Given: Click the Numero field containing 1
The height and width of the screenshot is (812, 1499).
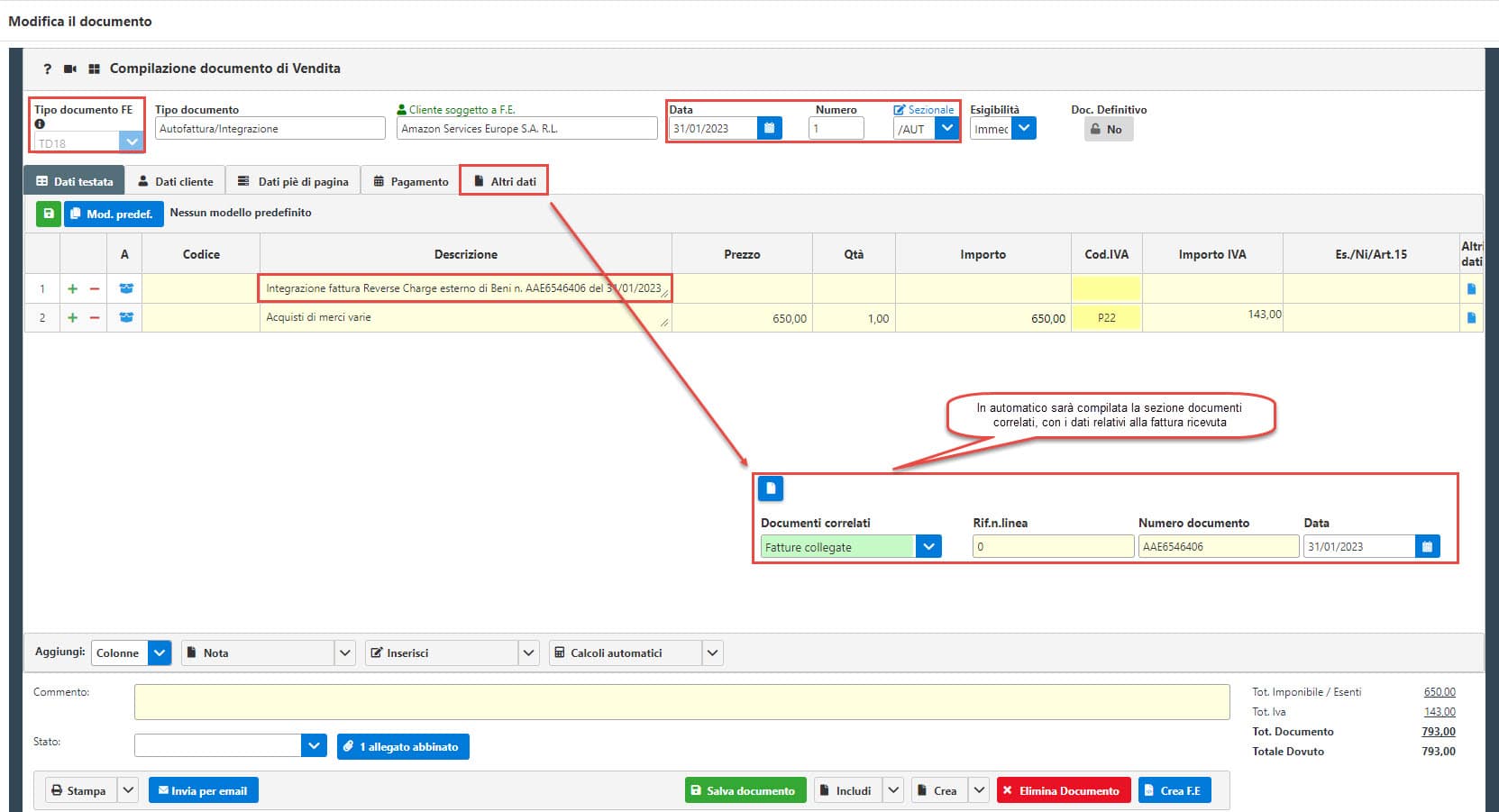Looking at the screenshot, I should [836, 128].
